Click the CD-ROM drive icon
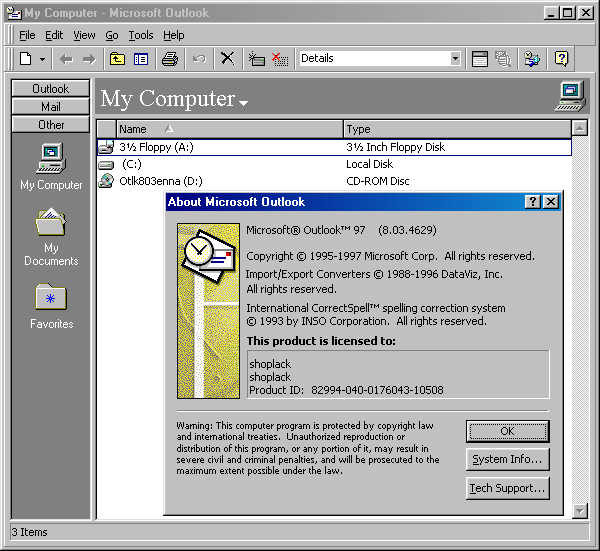 [106, 181]
